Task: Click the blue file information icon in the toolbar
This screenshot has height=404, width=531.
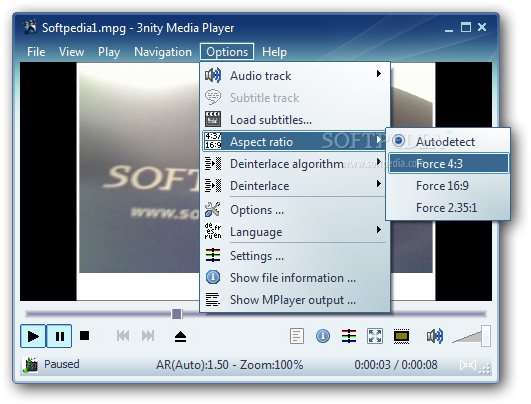Action: coord(323,336)
